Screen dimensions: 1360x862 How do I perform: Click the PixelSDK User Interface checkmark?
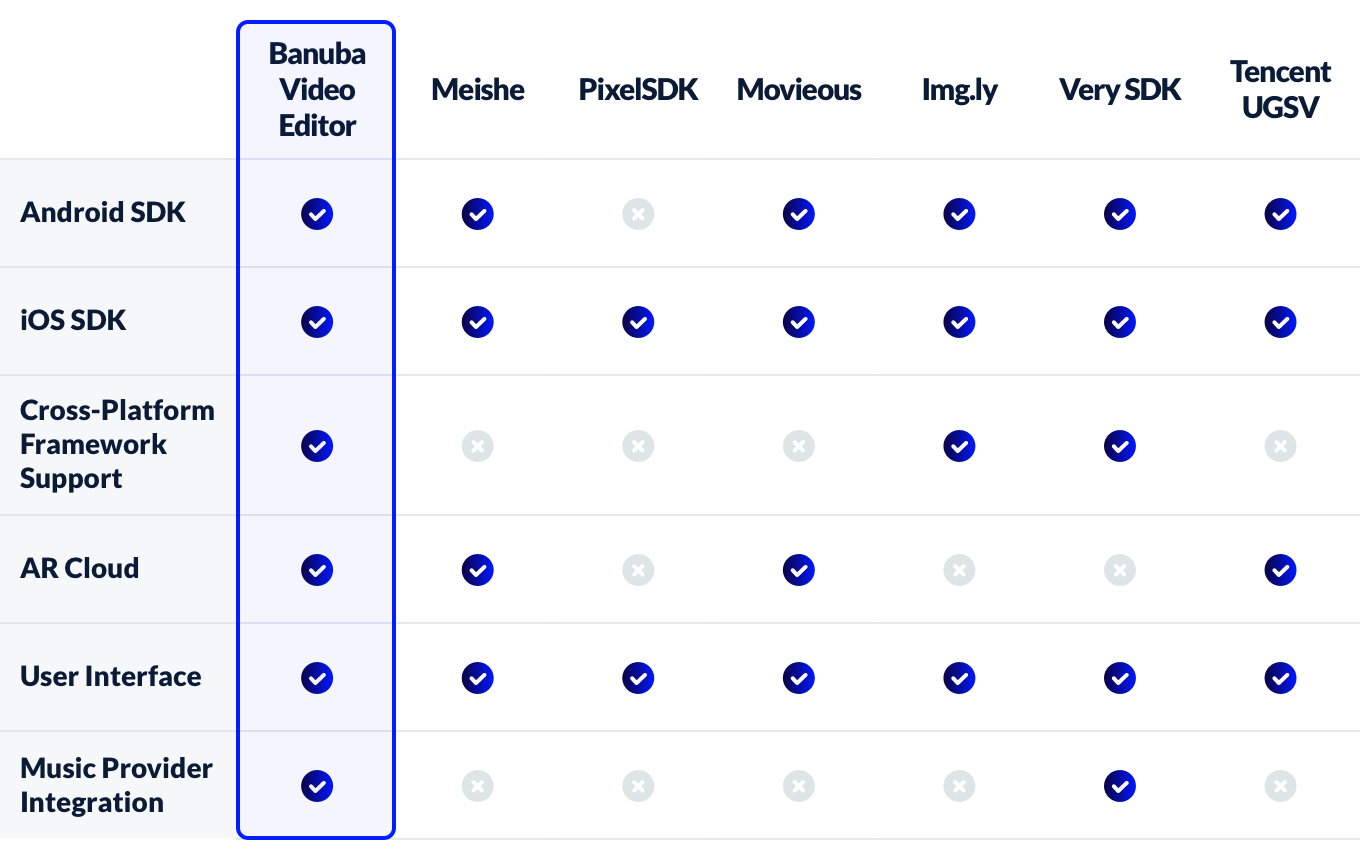pyautogui.click(x=638, y=678)
